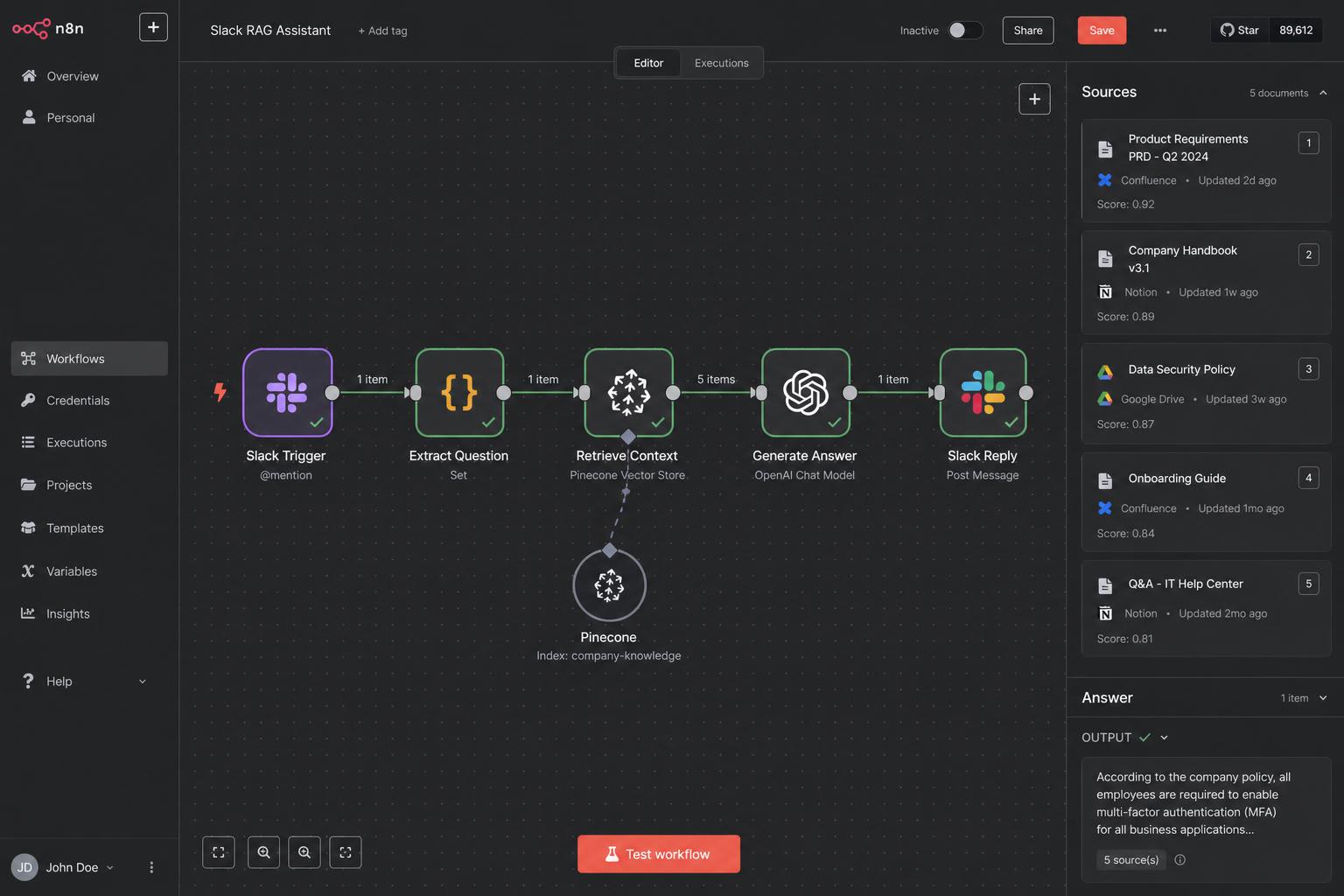Click Add tag
1344x896 pixels.
(382, 31)
